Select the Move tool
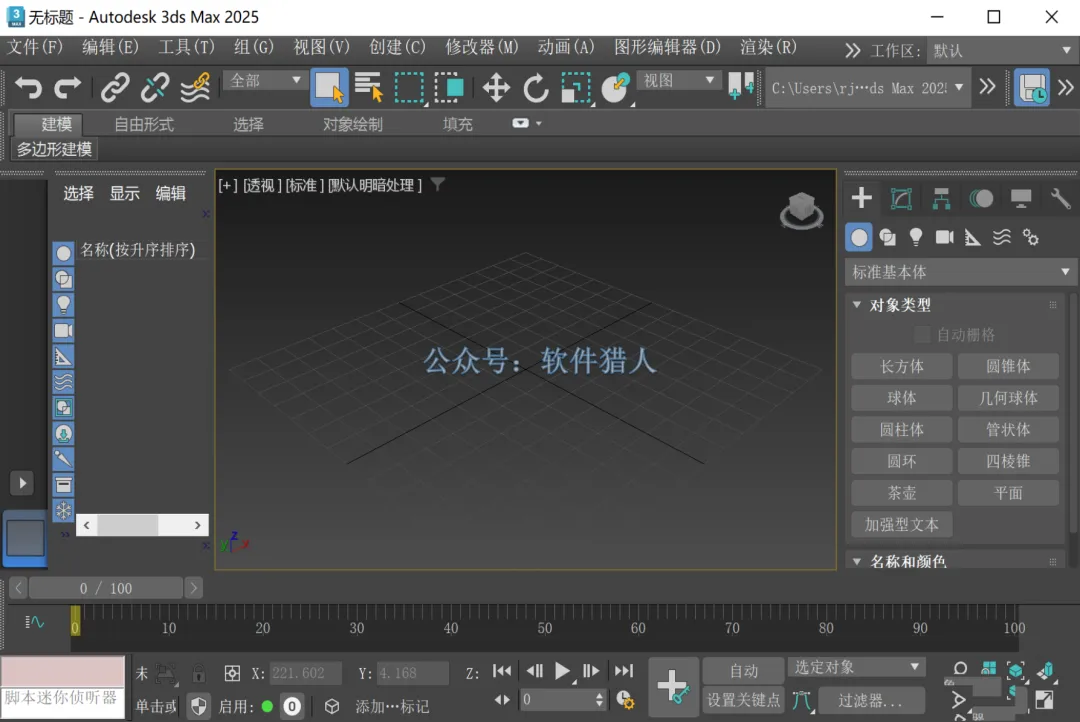Screen dimensions: 1080x722 496,88
